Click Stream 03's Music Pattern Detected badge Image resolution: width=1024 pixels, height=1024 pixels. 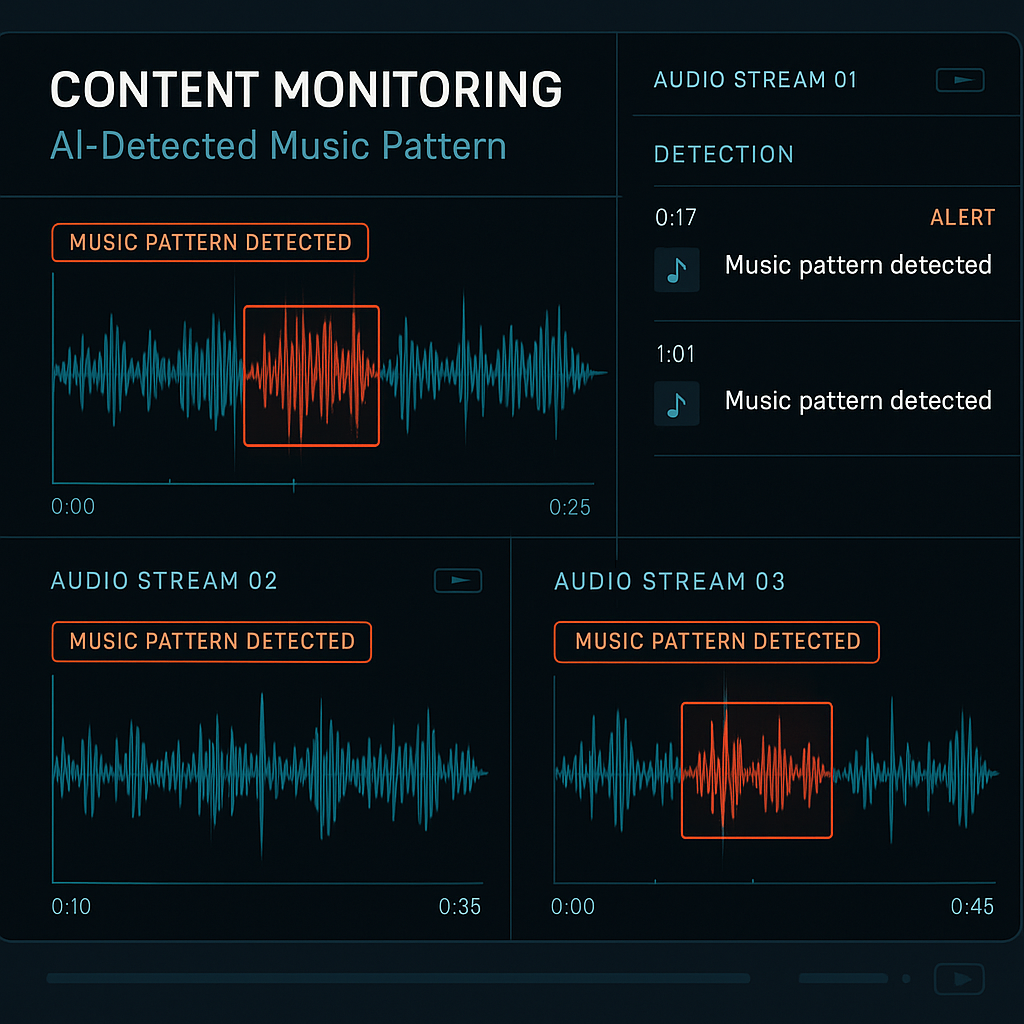[x=716, y=641]
